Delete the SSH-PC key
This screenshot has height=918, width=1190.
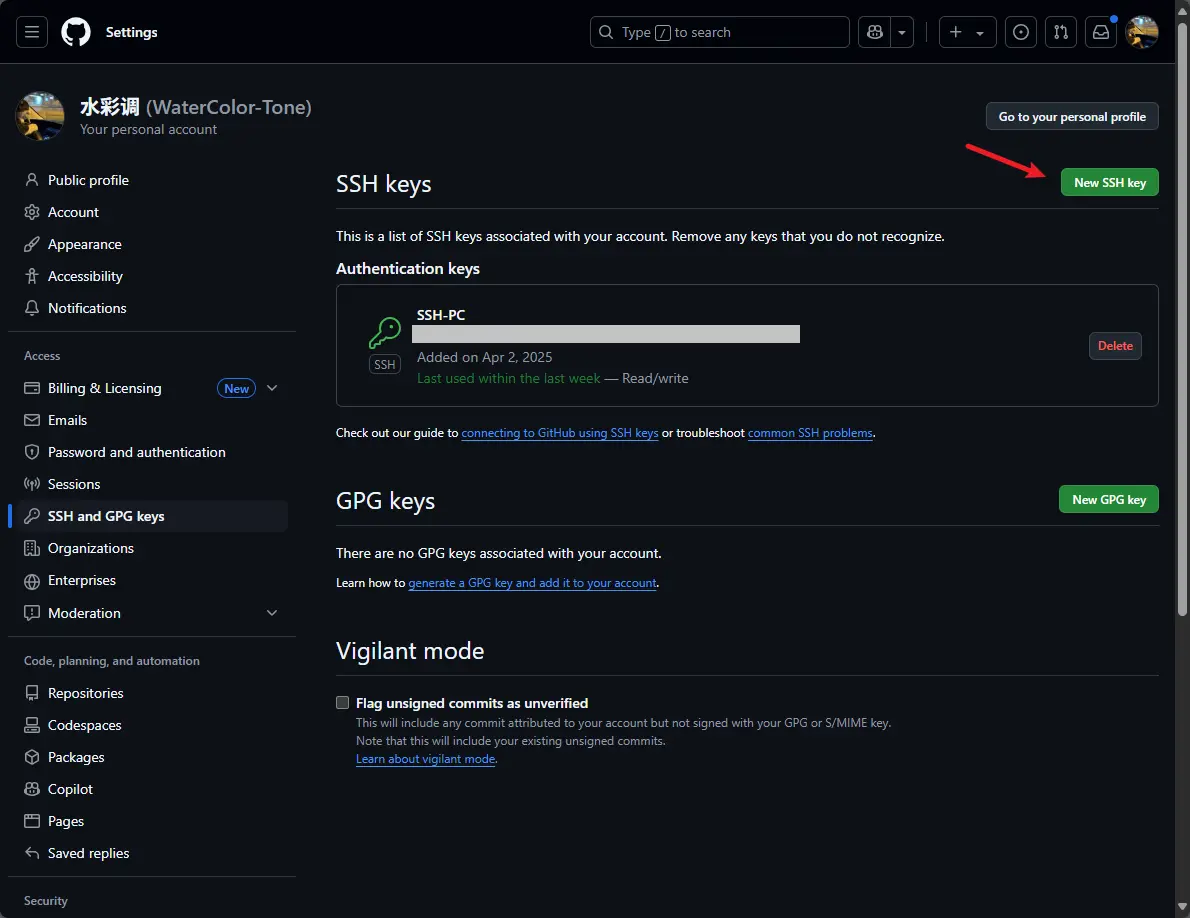1115,346
